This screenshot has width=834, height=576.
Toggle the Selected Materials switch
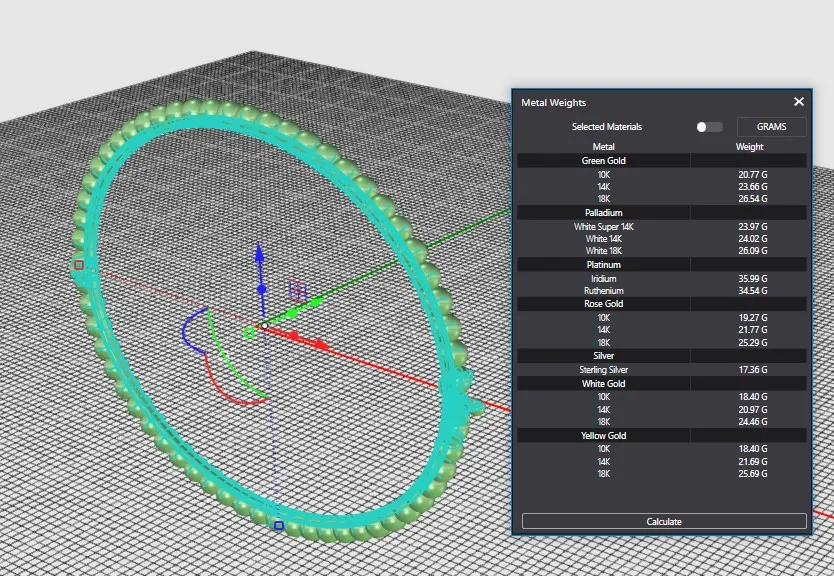tap(709, 127)
